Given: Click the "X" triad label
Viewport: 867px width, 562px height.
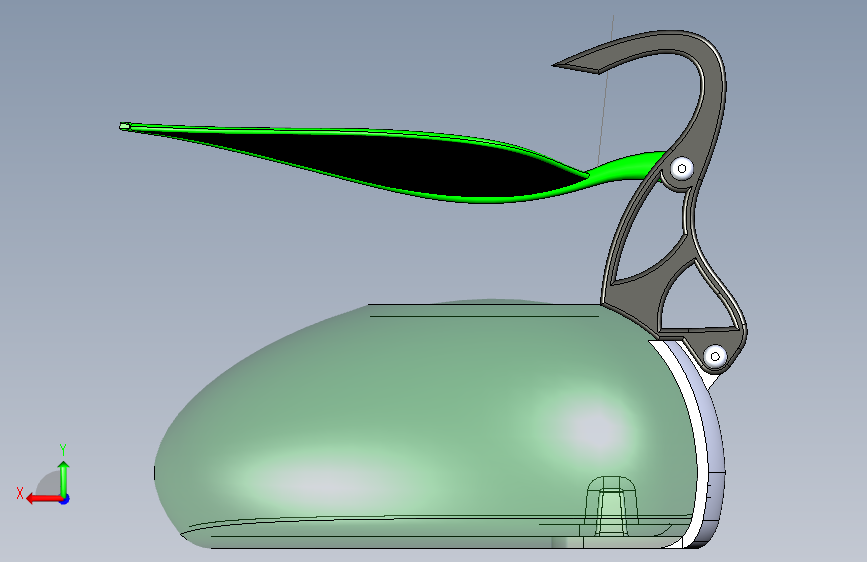Looking at the screenshot, I should pyautogui.click(x=20, y=493).
